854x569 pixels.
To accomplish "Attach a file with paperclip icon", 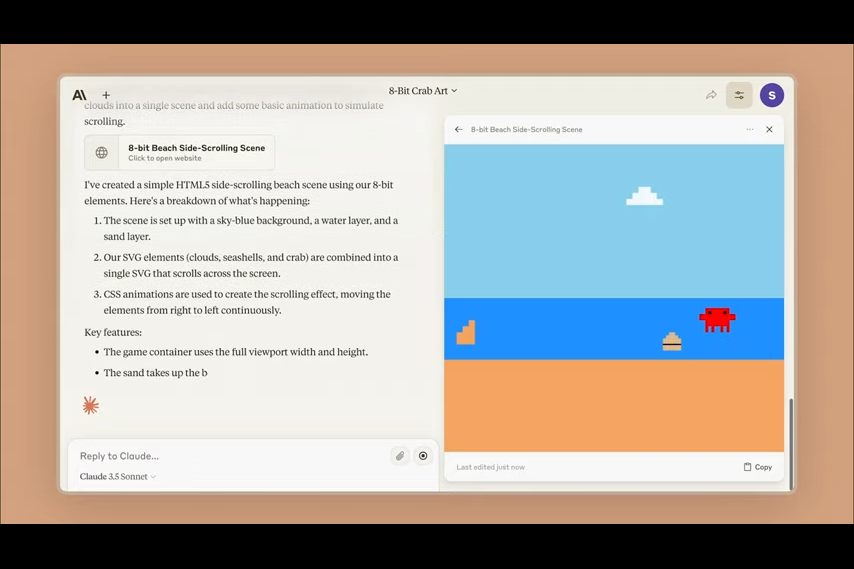I will click(400, 456).
